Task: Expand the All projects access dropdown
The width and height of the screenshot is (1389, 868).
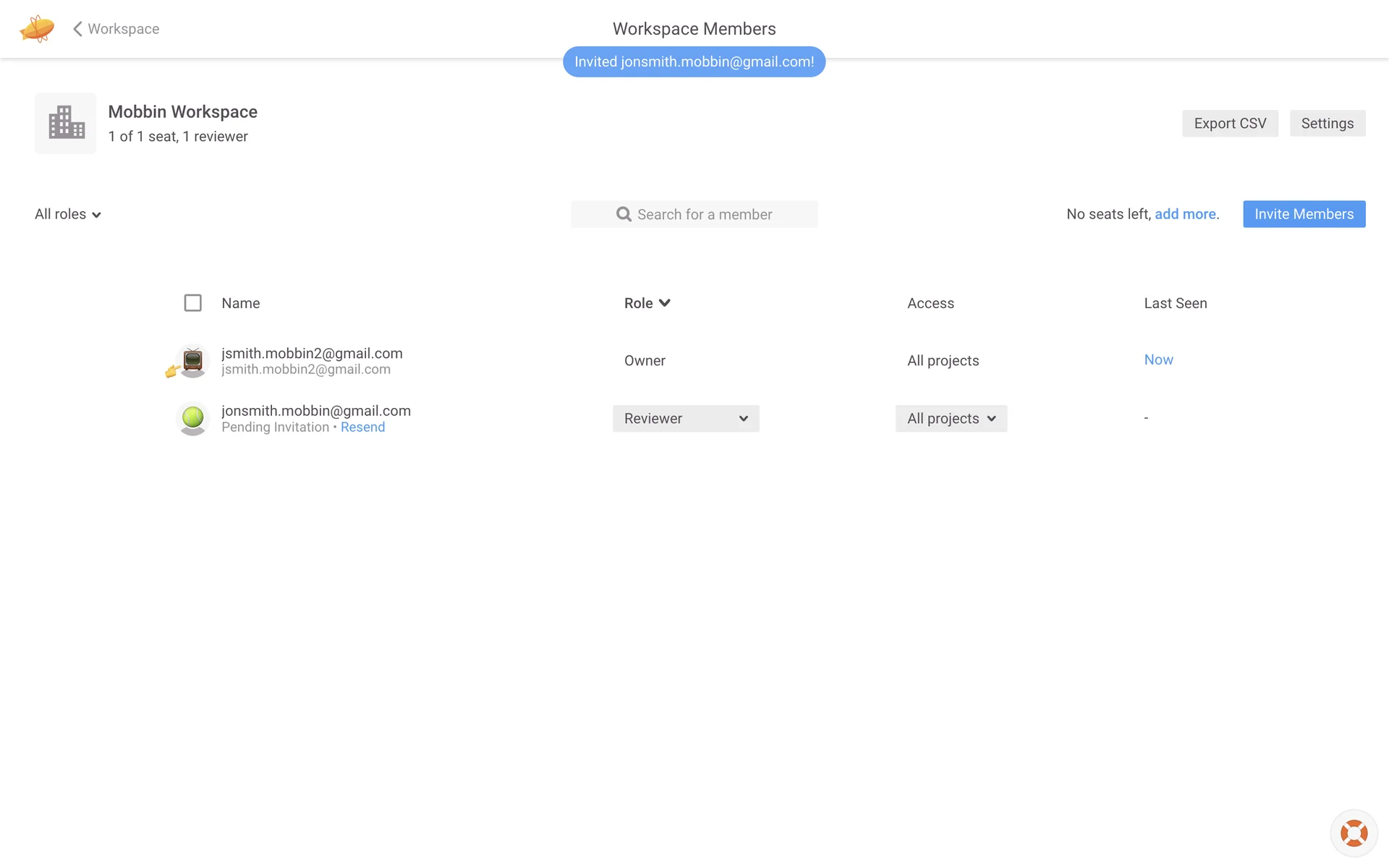Action: pos(951,419)
